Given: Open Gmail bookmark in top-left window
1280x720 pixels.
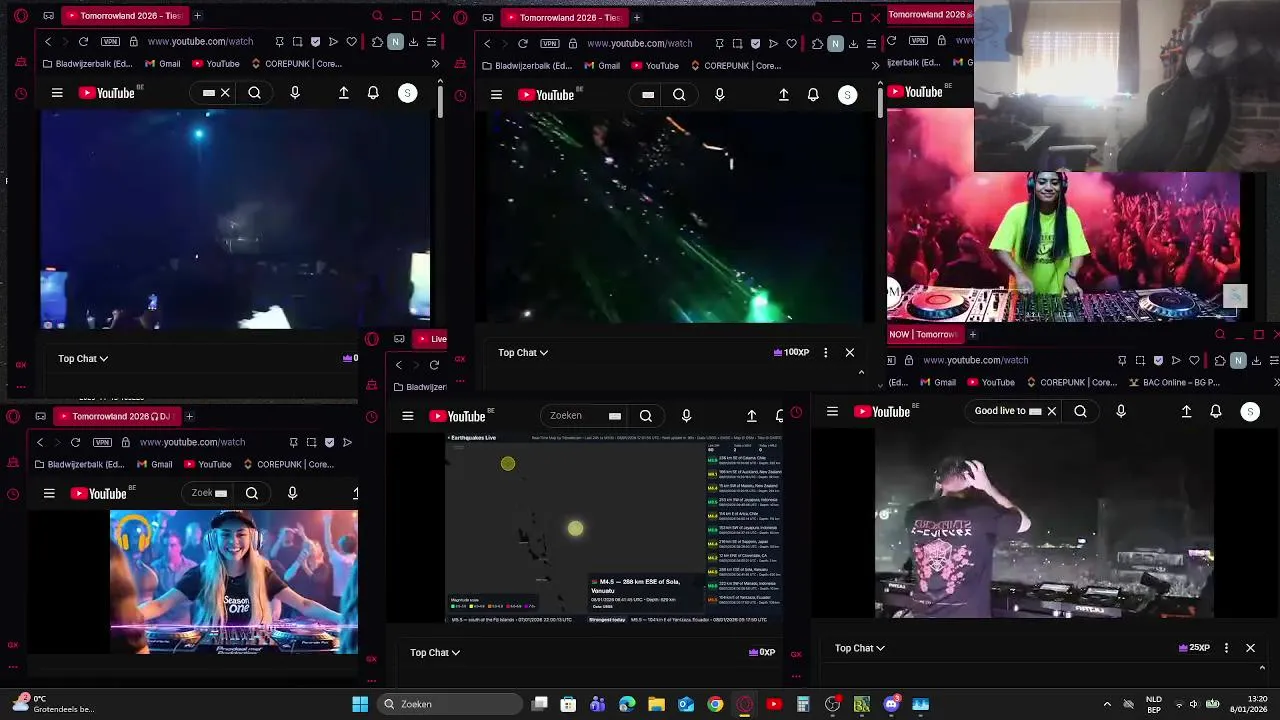Looking at the screenshot, I should (x=163, y=64).
